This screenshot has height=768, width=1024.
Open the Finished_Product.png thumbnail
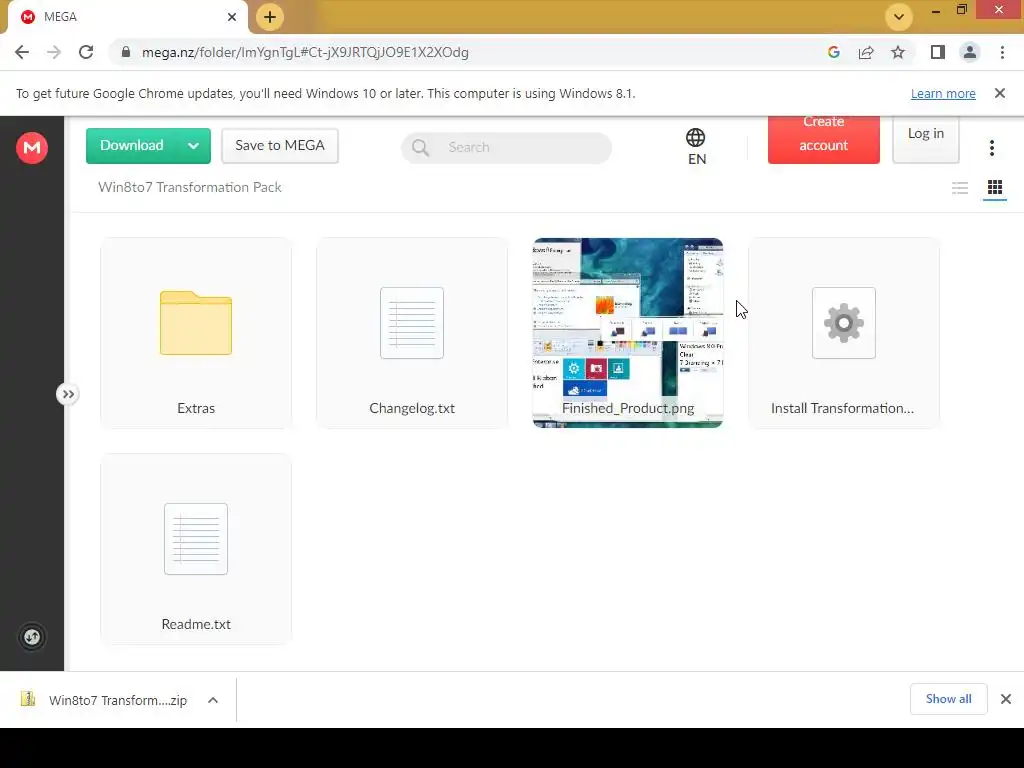pos(628,333)
